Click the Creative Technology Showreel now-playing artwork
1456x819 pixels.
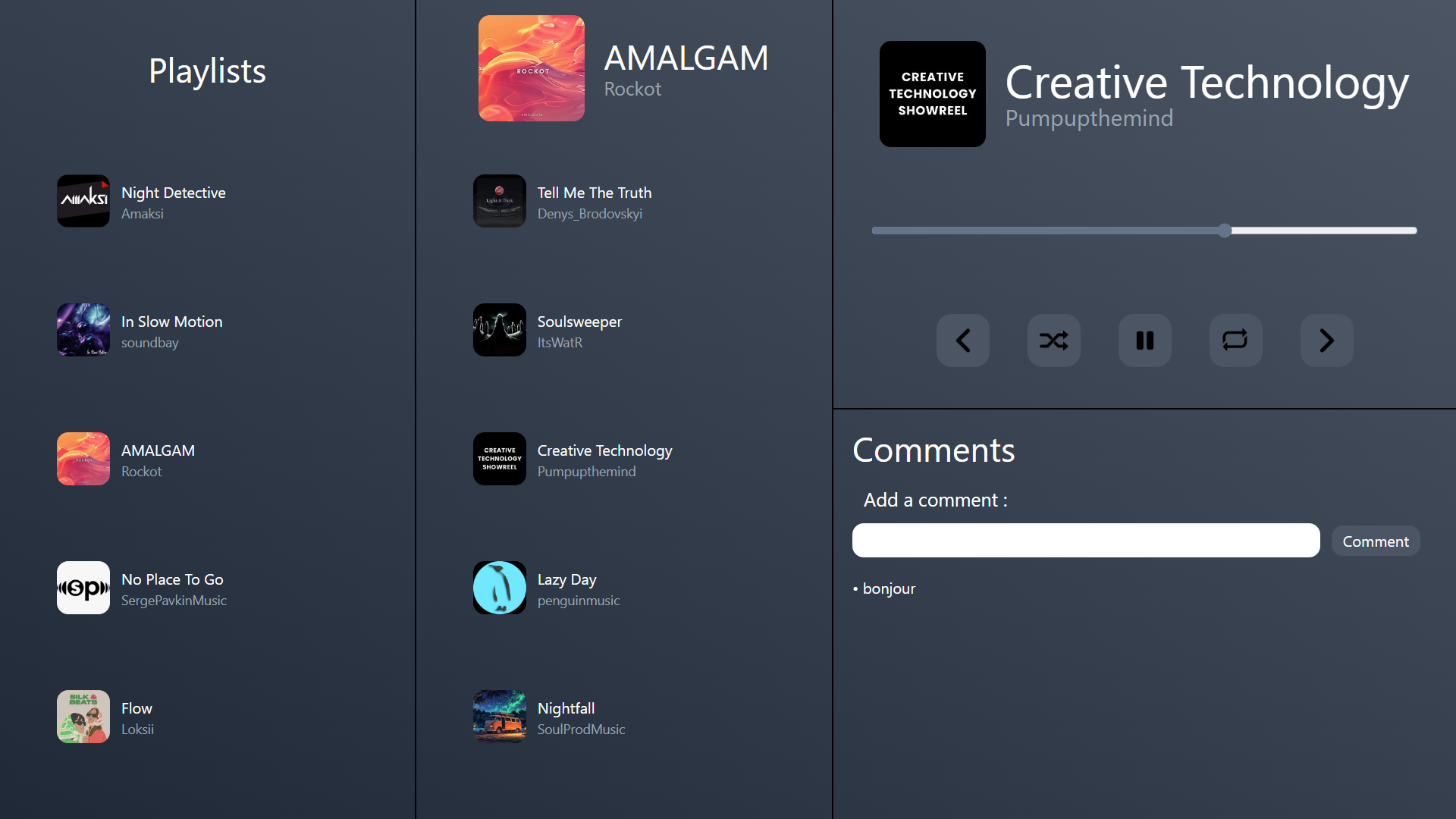[x=932, y=94]
